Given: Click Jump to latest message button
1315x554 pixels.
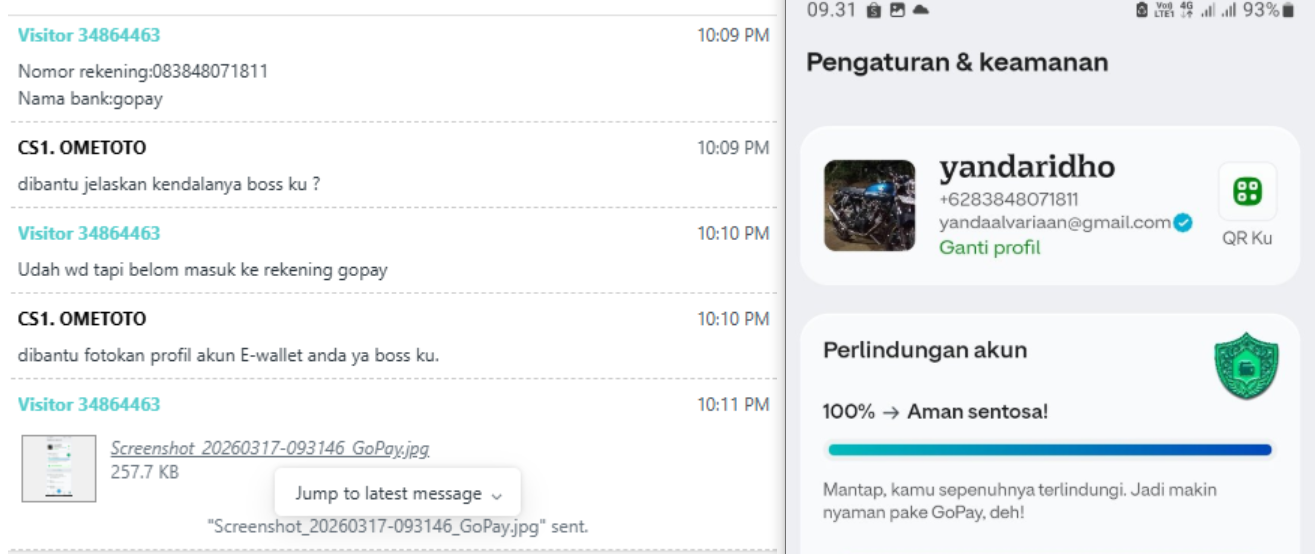Looking at the screenshot, I should point(398,493).
